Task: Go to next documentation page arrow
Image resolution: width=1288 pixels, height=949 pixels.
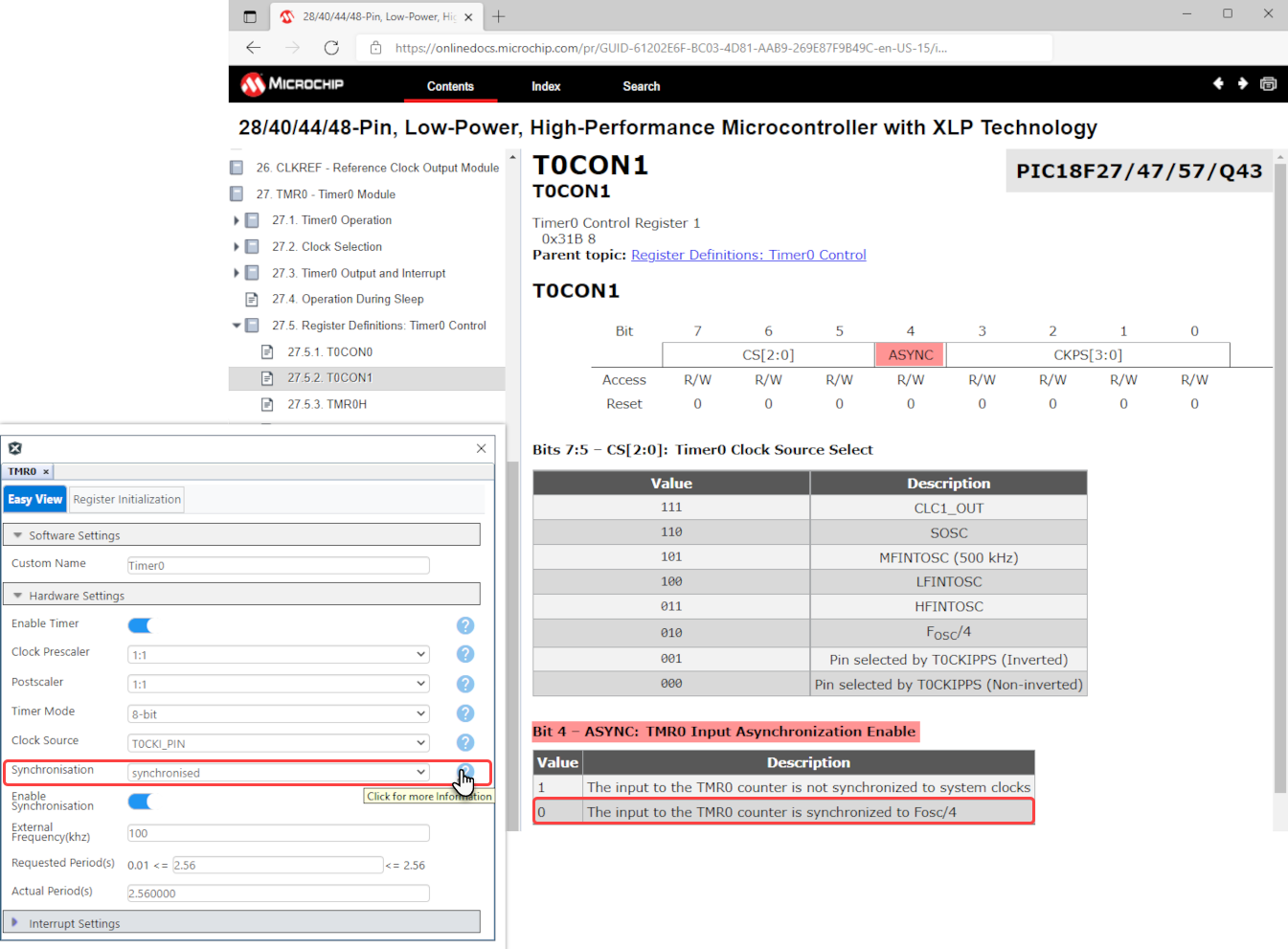Action: click(1243, 84)
